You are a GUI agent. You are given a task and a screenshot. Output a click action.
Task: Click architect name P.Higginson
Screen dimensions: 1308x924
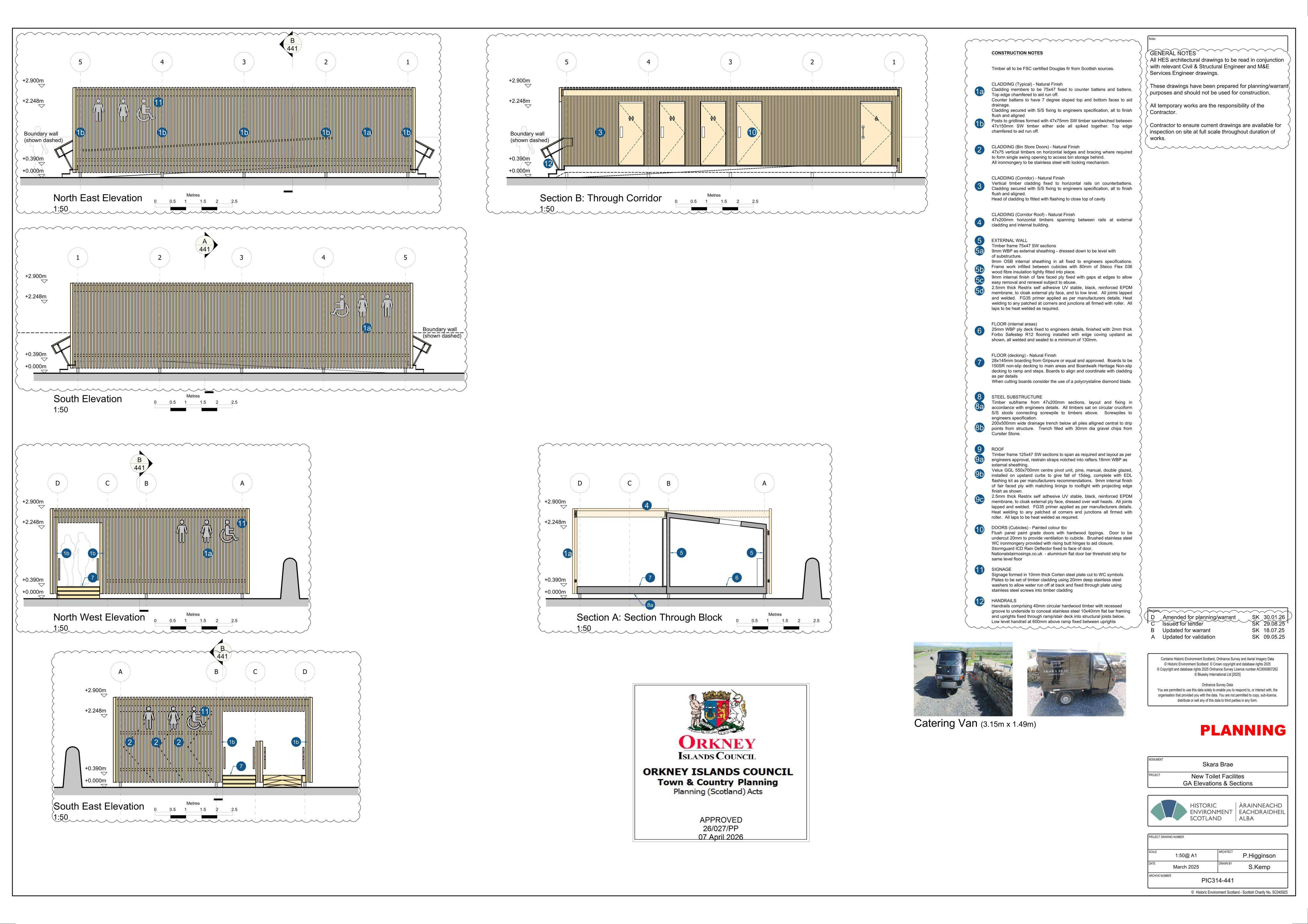point(1259,856)
